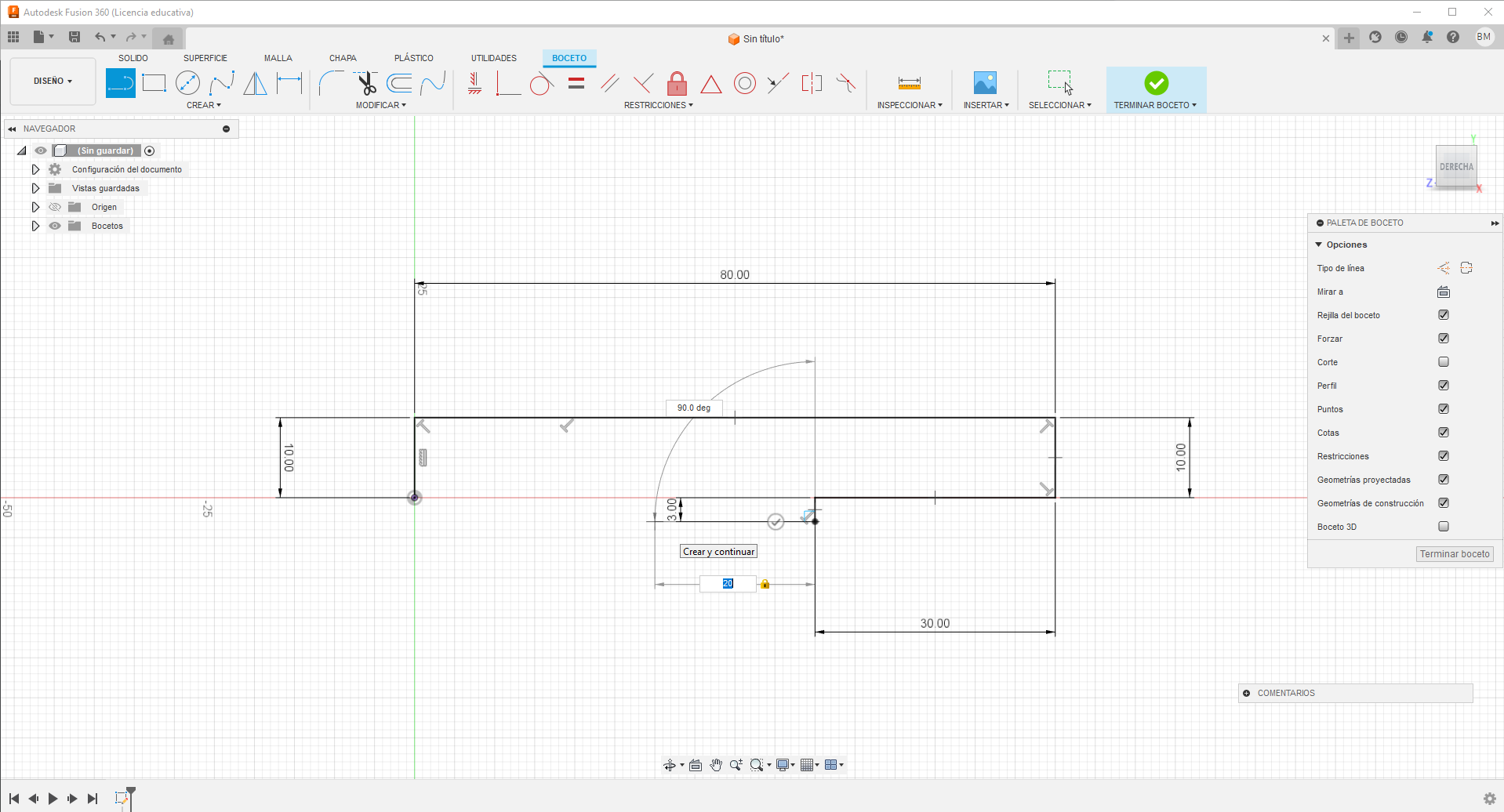Viewport: 1504px width, 812px height.
Task: Toggle the Forzar checkbox
Action: (1444, 339)
